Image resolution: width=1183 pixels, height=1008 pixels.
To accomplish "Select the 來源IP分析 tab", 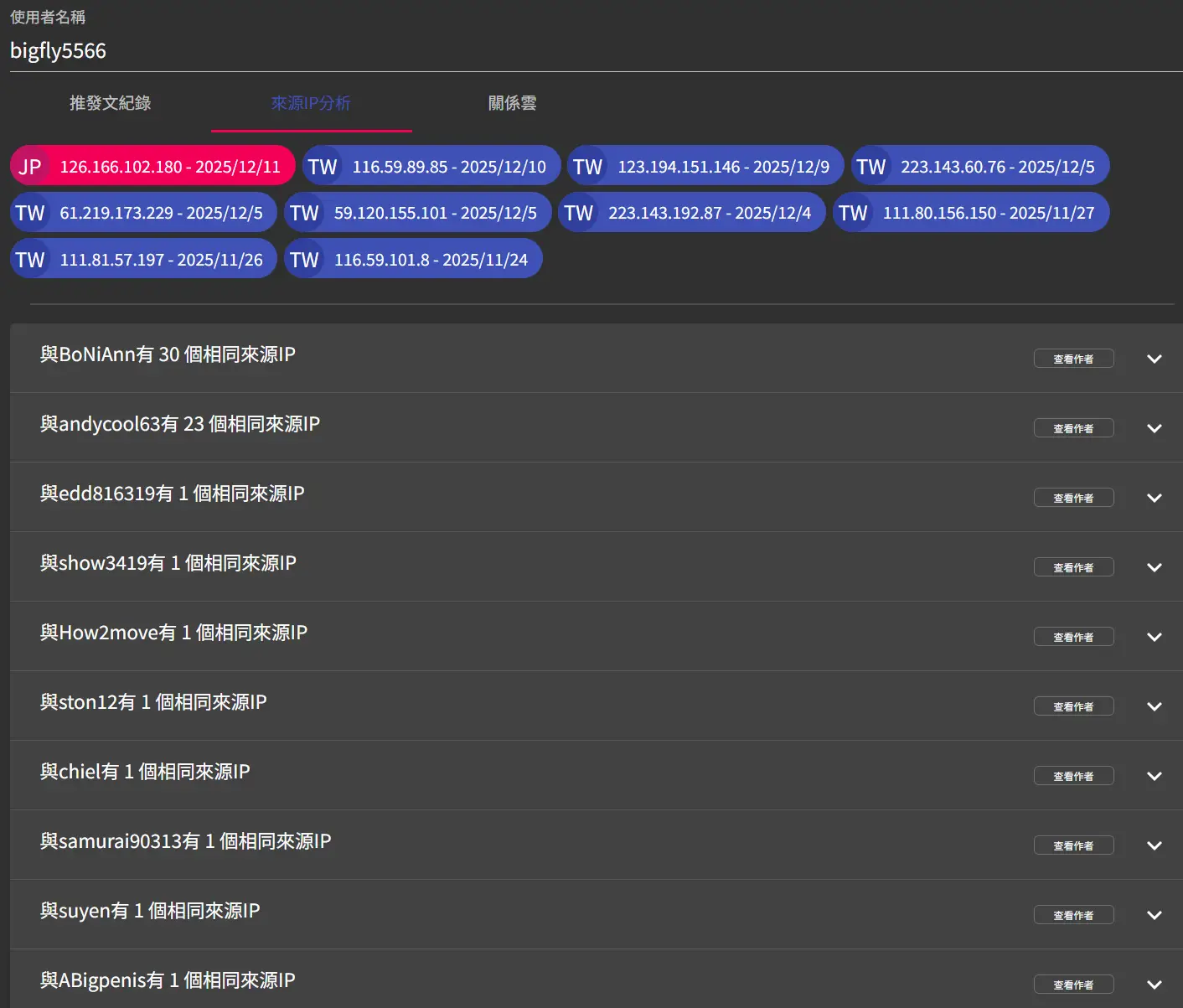I will tap(311, 103).
